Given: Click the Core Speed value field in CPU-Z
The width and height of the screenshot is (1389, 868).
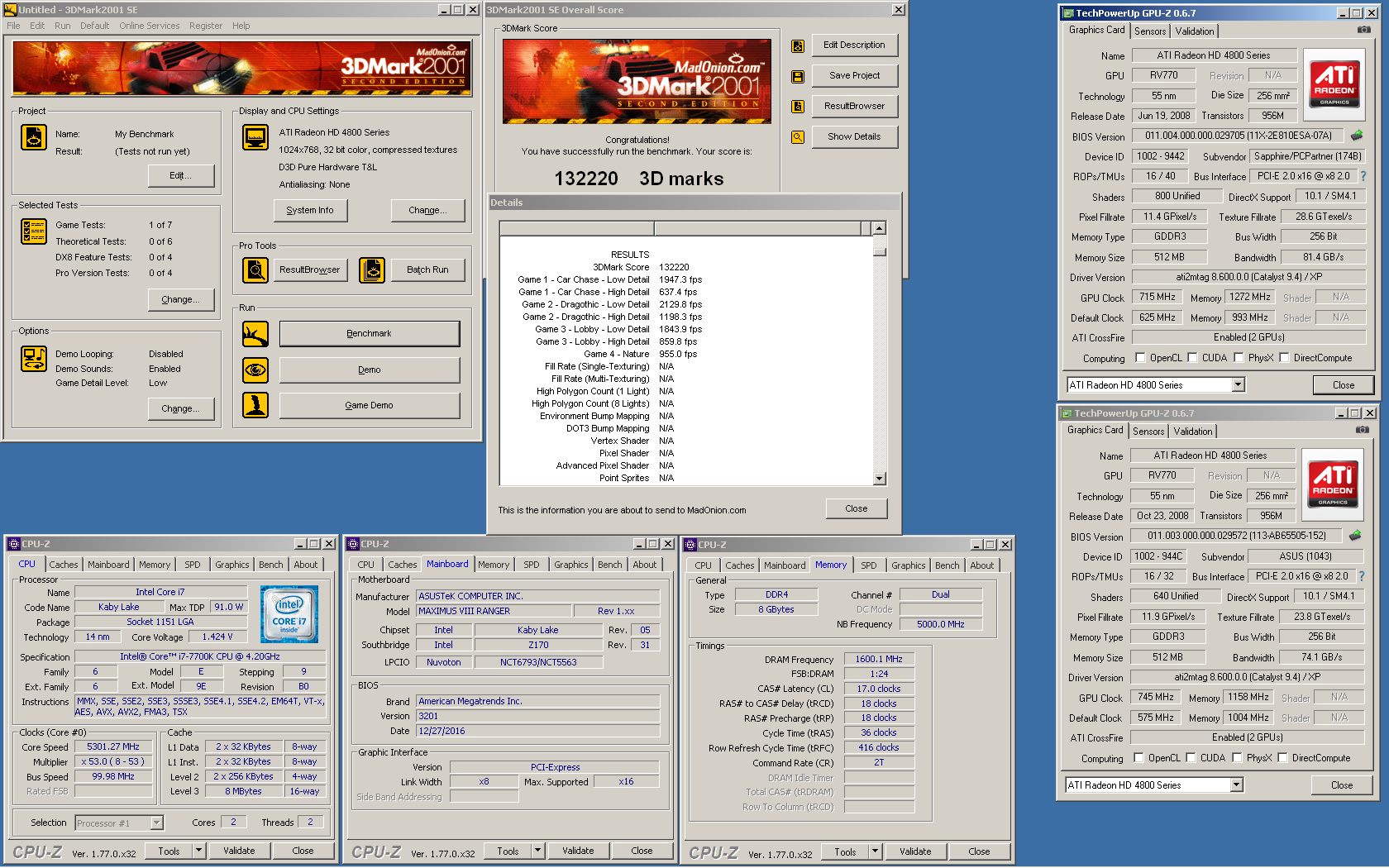Looking at the screenshot, I should [x=113, y=746].
